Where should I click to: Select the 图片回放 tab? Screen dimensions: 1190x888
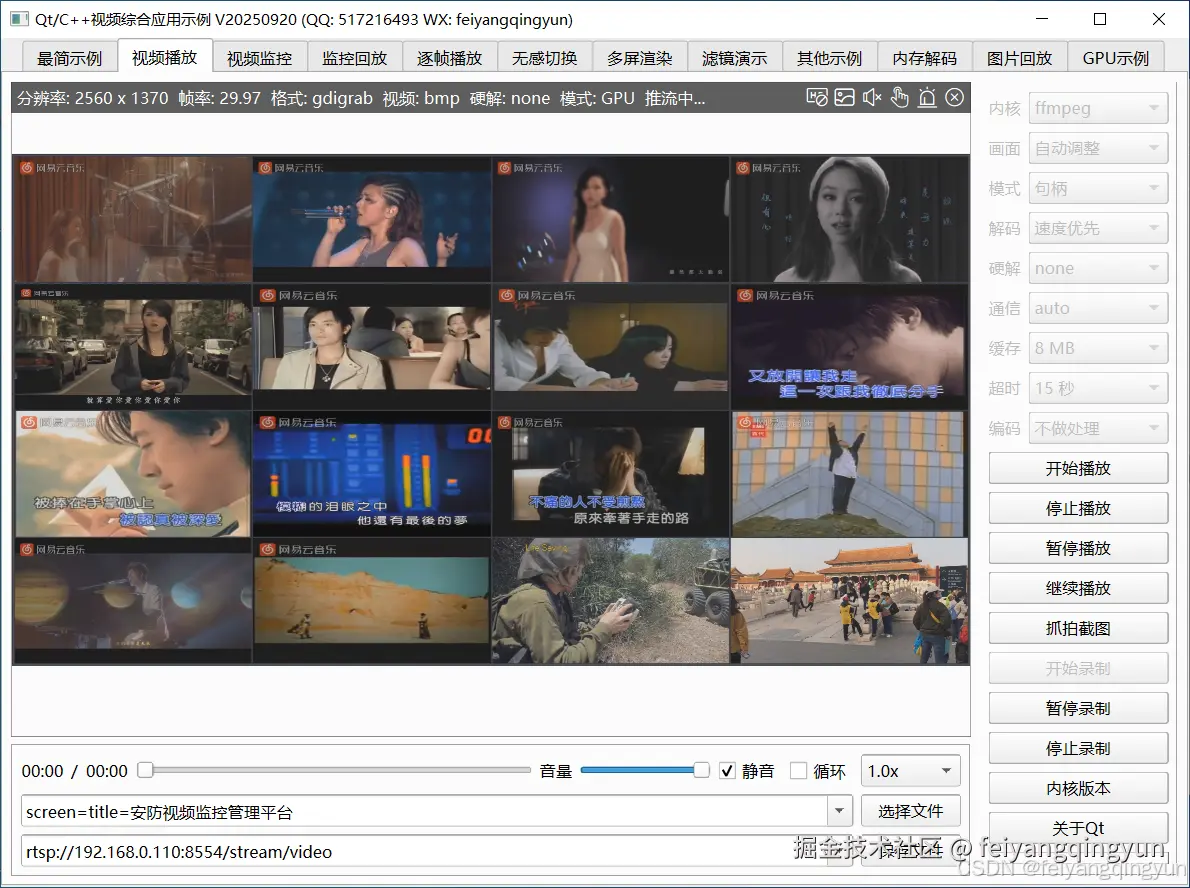(1019, 58)
